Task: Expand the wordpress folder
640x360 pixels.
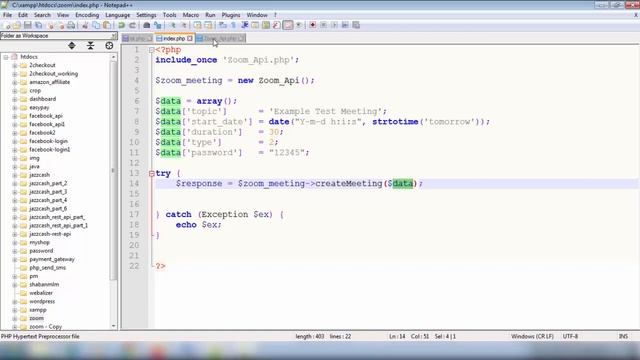Action: pos(15,302)
